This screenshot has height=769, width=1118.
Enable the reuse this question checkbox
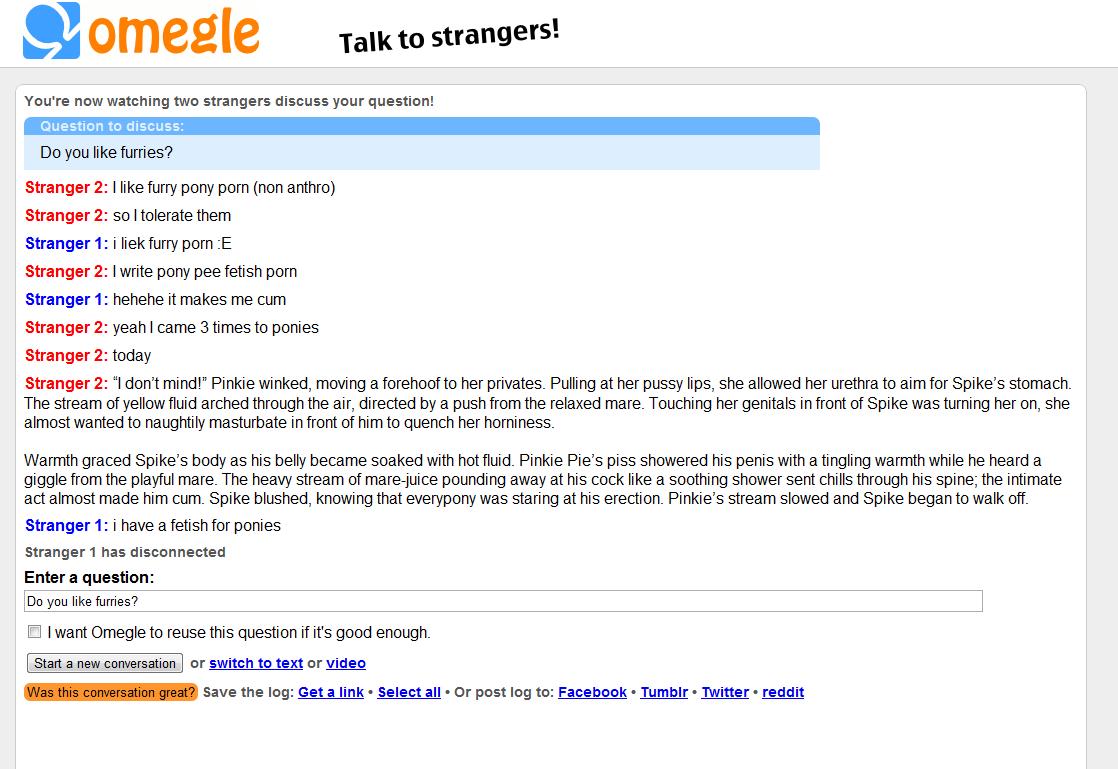click(35, 632)
